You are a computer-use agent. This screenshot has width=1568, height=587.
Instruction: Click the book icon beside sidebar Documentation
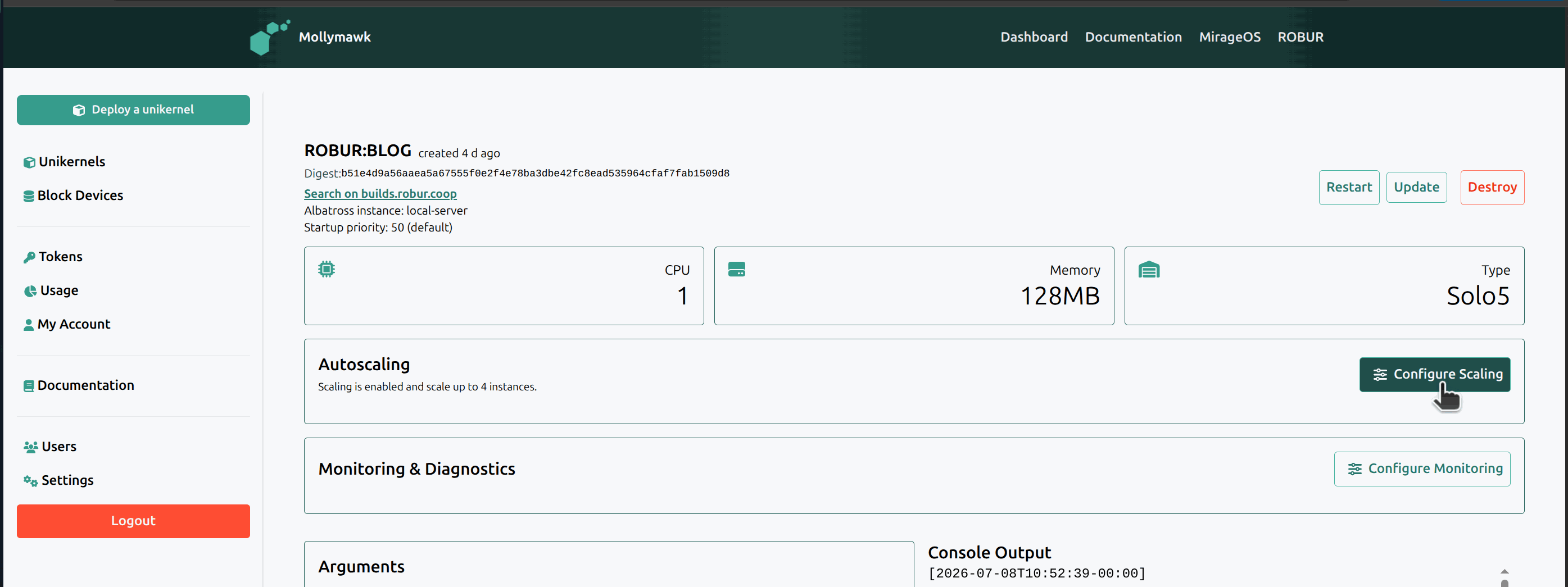click(x=29, y=386)
